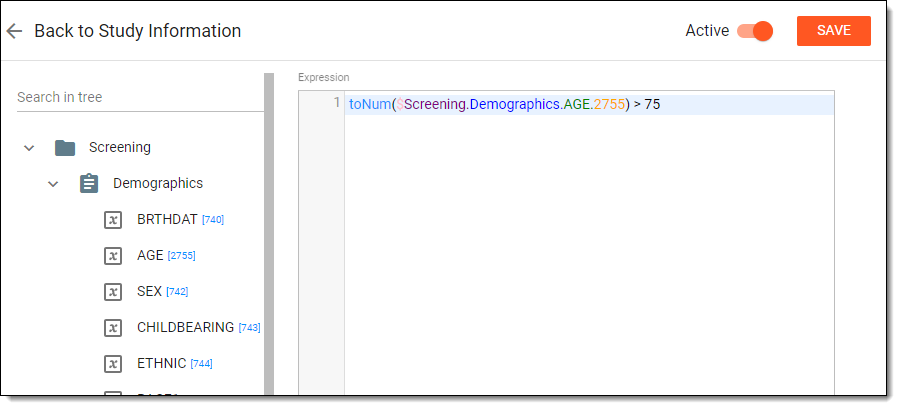899x408 pixels.
Task: Collapse the Screening folder chevron
Action: (x=29, y=148)
